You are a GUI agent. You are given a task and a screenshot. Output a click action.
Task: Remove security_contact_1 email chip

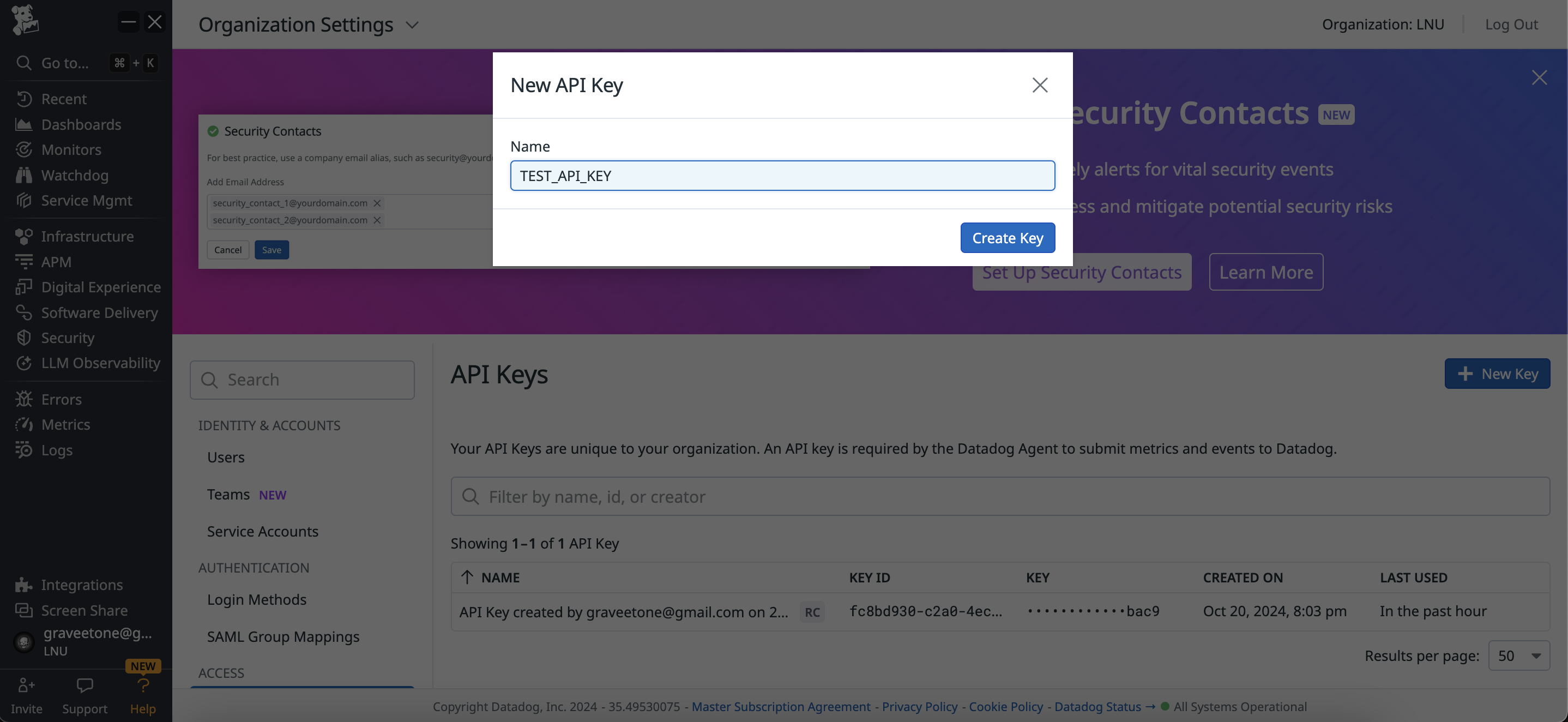point(377,203)
